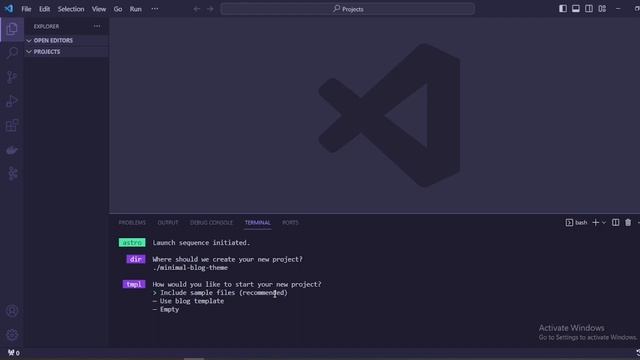This screenshot has height=360, width=640.
Task: Click the ports forwarded status bar item
Action: [14, 353]
